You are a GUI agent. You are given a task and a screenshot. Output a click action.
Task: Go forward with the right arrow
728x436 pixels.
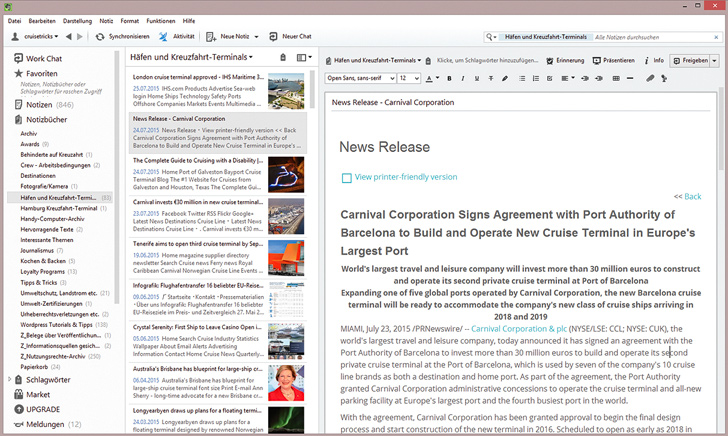(80, 36)
